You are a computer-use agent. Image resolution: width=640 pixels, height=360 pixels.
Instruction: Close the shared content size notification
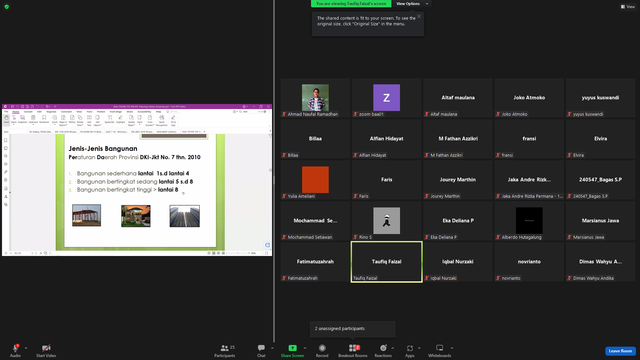(419, 16)
